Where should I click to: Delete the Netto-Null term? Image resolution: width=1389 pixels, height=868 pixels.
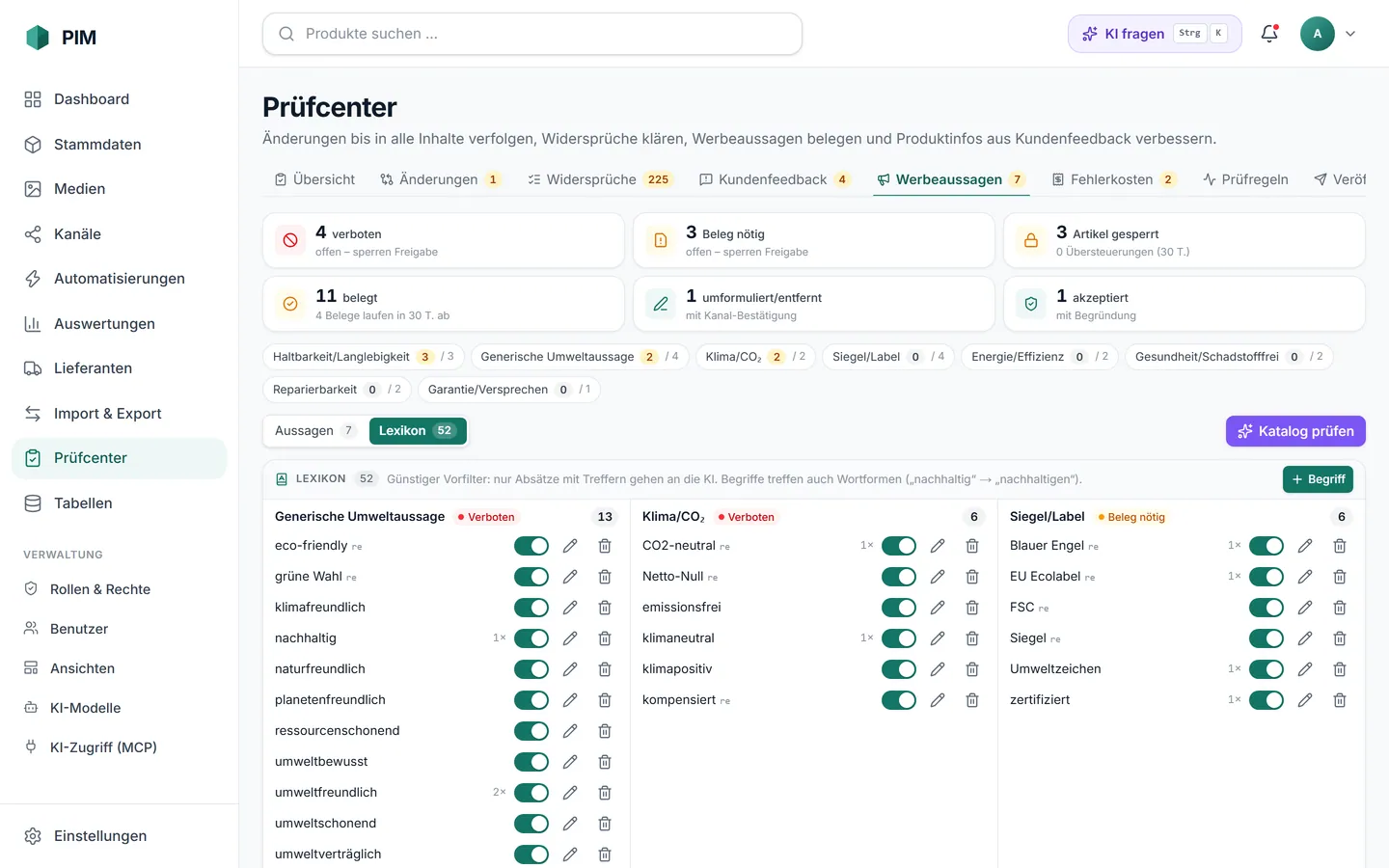click(x=972, y=577)
